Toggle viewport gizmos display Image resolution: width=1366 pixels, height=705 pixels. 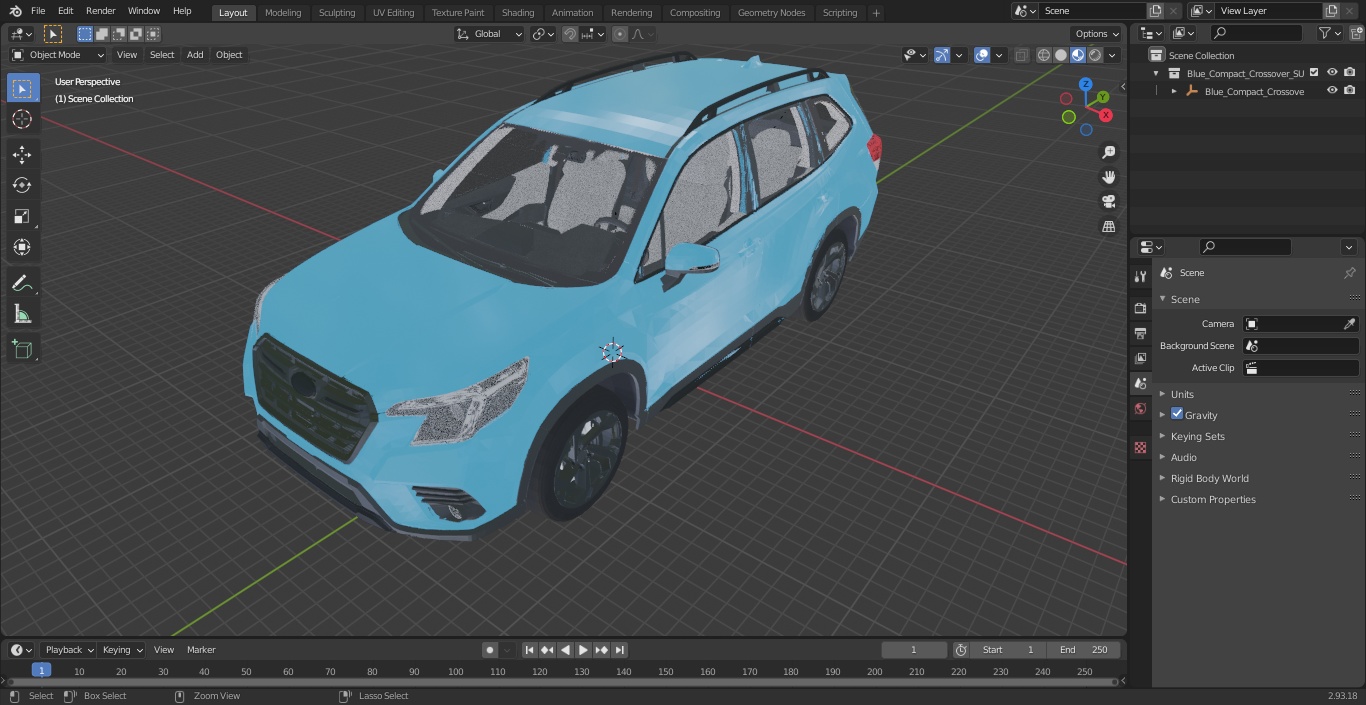coord(942,55)
